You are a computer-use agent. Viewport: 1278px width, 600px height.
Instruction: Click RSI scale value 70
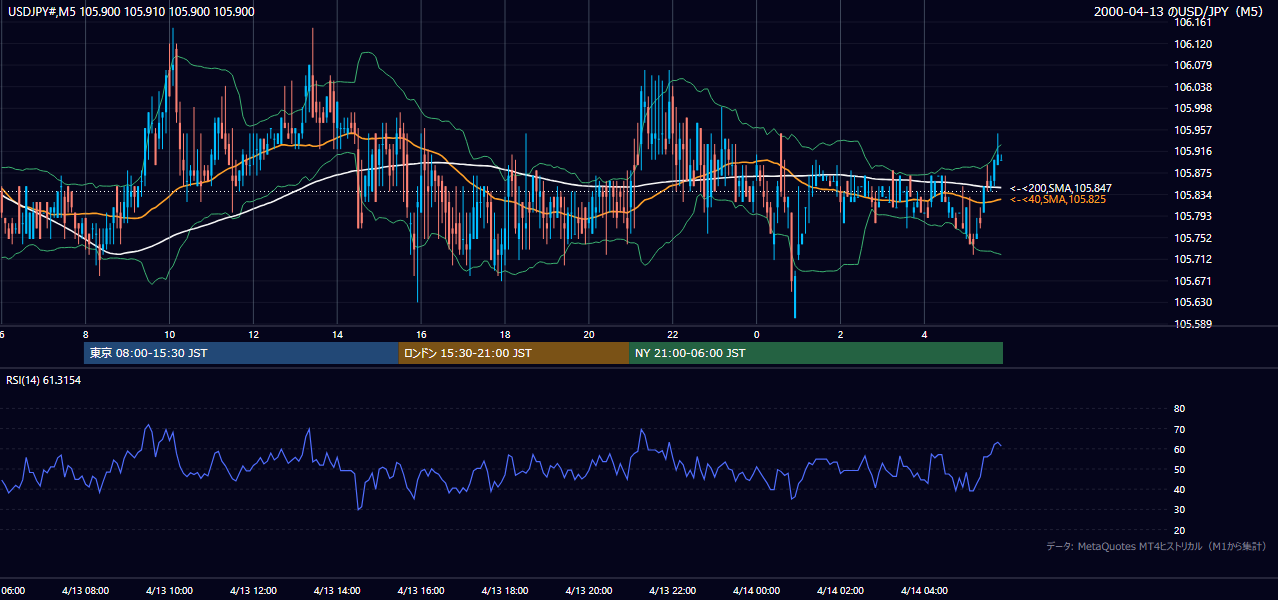pyautogui.click(x=1179, y=429)
